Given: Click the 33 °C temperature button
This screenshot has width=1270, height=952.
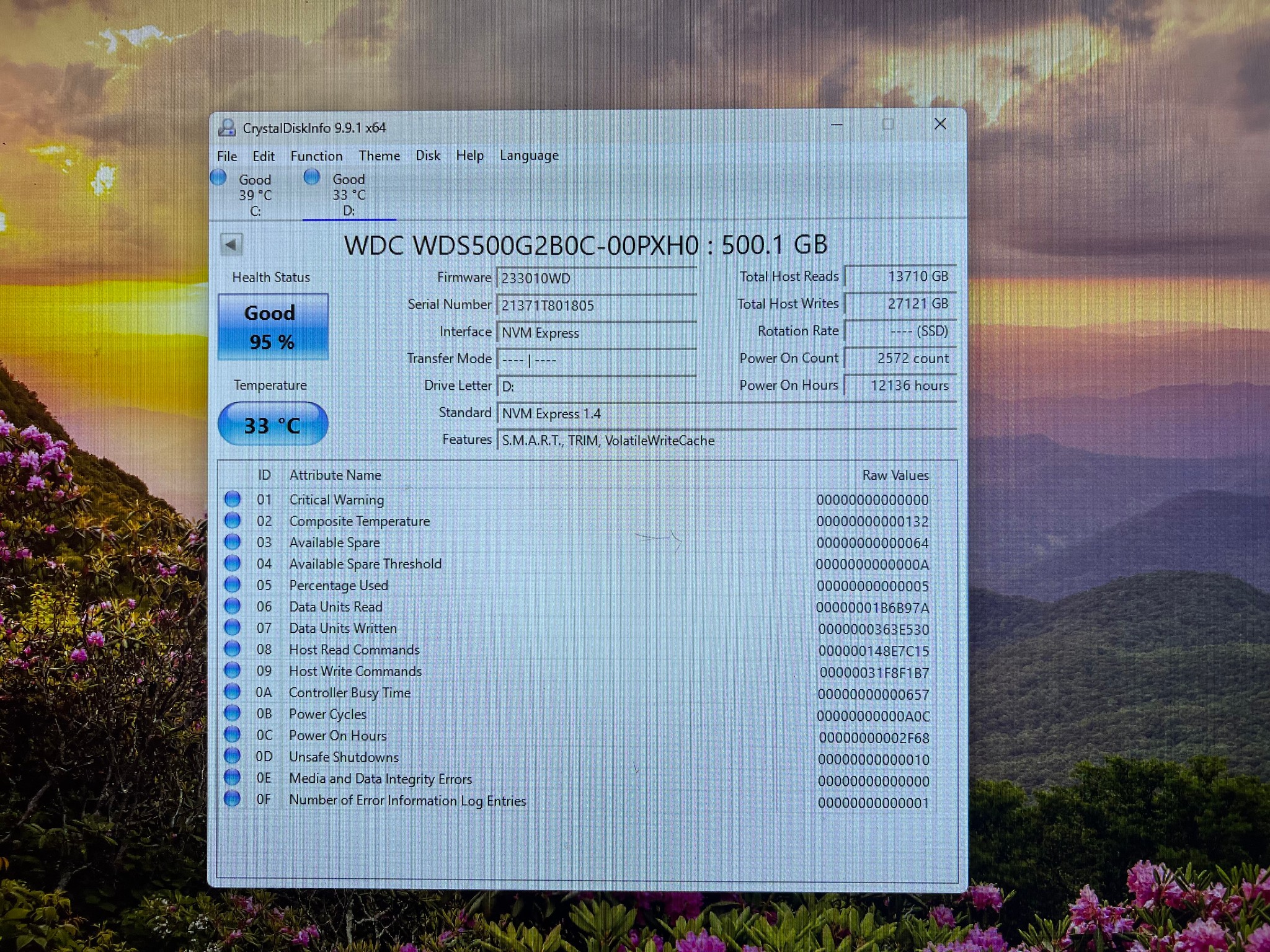Looking at the screenshot, I should [273, 425].
